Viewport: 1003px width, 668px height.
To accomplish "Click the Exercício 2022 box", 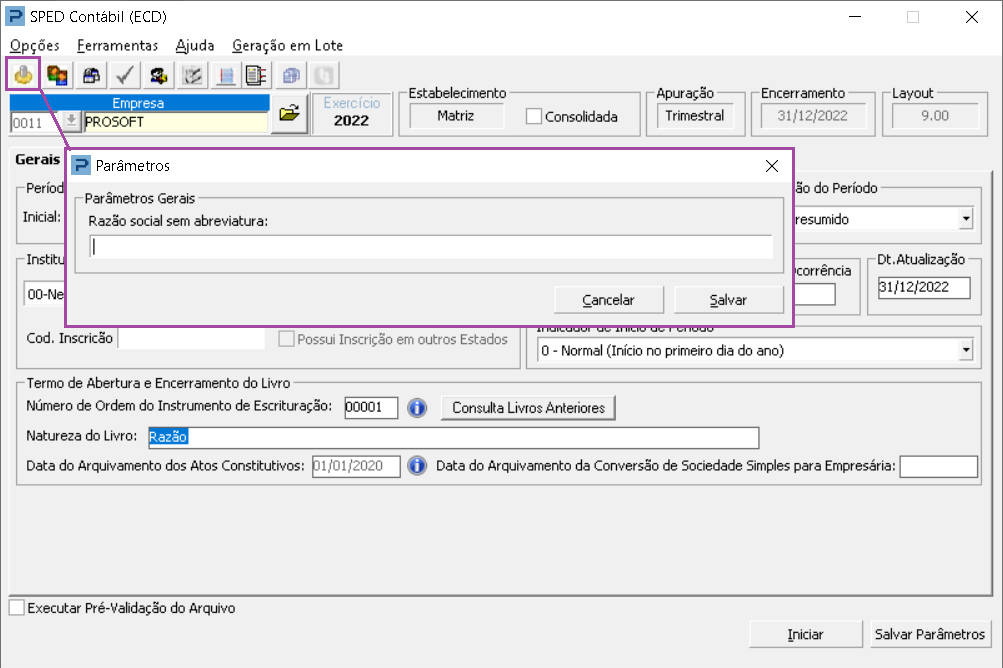I will (x=351, y=113).
